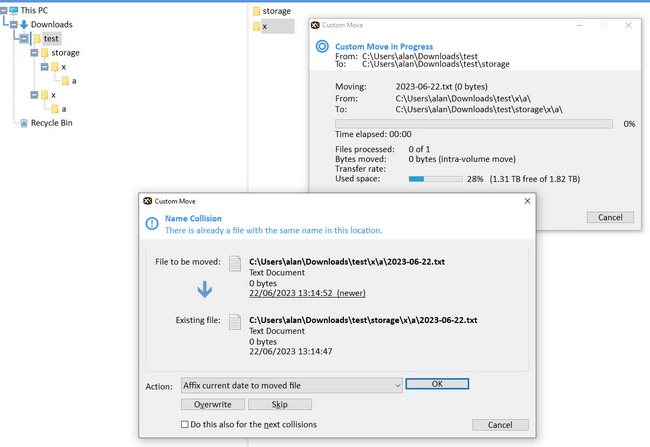Collapse the x node under storage
This screenshot has width=650, height=447.
coord(44,67)
